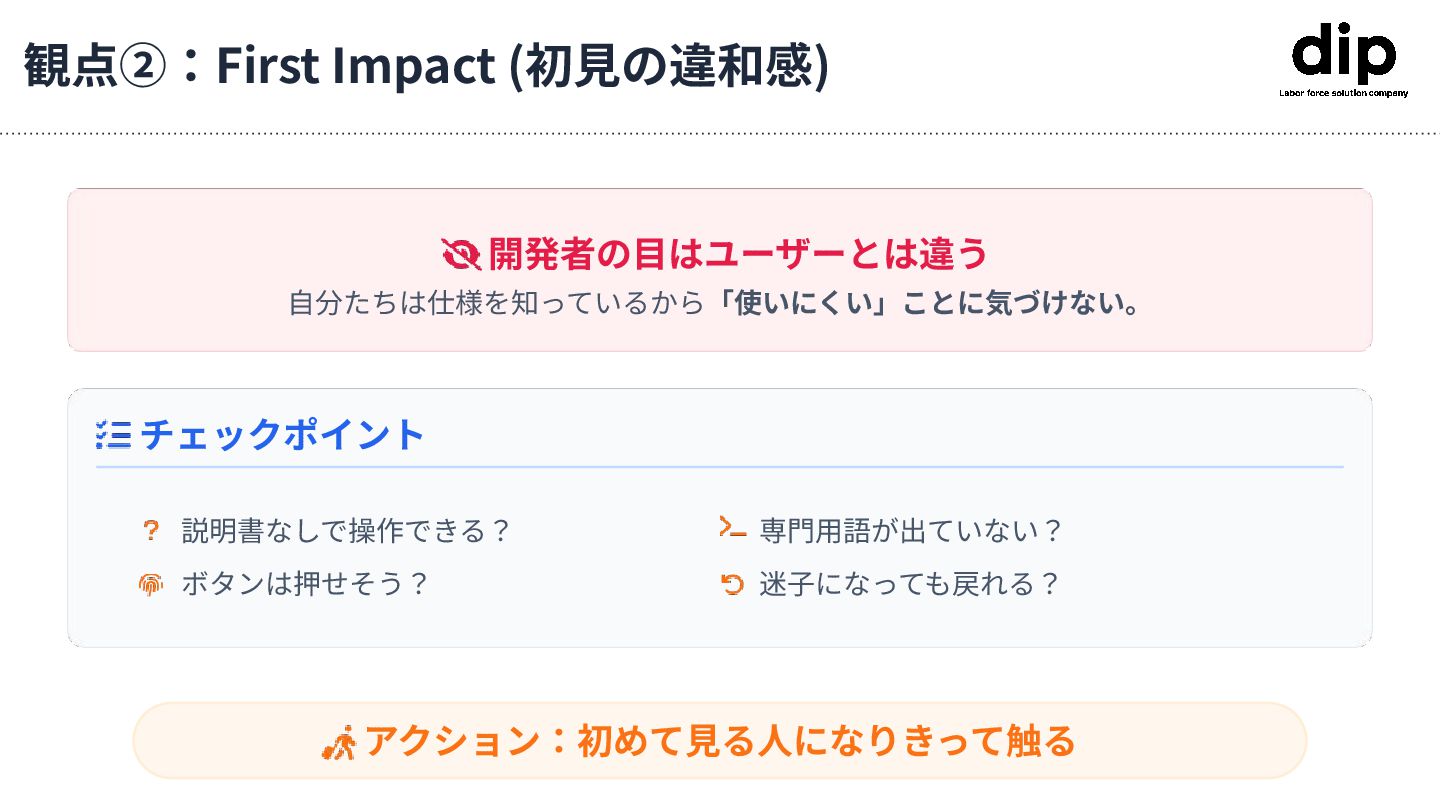Select the blue チェックポイント heading
The height and width of the screenshot is (810, 1440).
283,435
